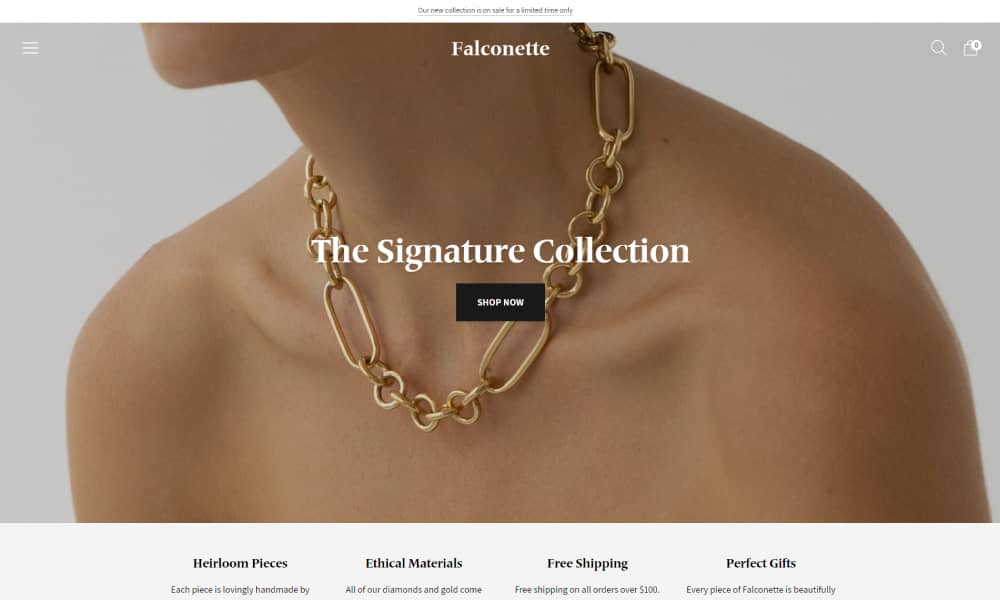Go to homepage via Falconette logo
This screenshot has width=1000, height=600.
(500, 48)
